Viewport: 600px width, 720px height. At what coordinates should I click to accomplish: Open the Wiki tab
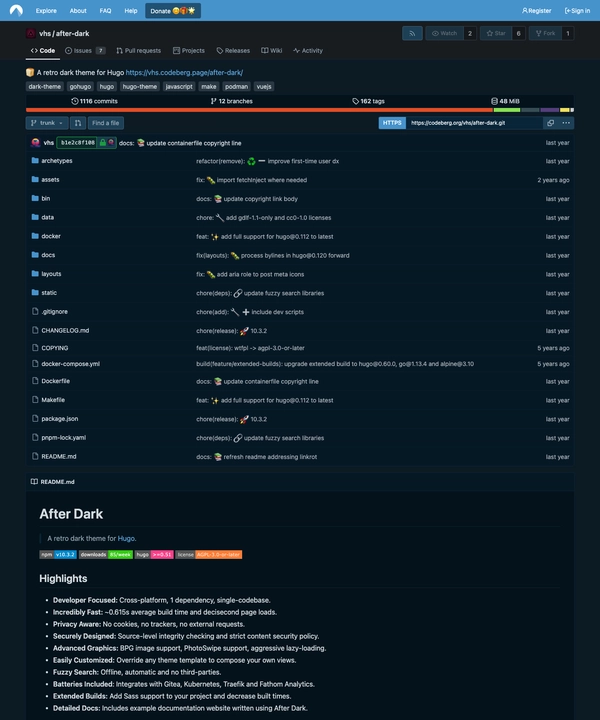(272, 51)
